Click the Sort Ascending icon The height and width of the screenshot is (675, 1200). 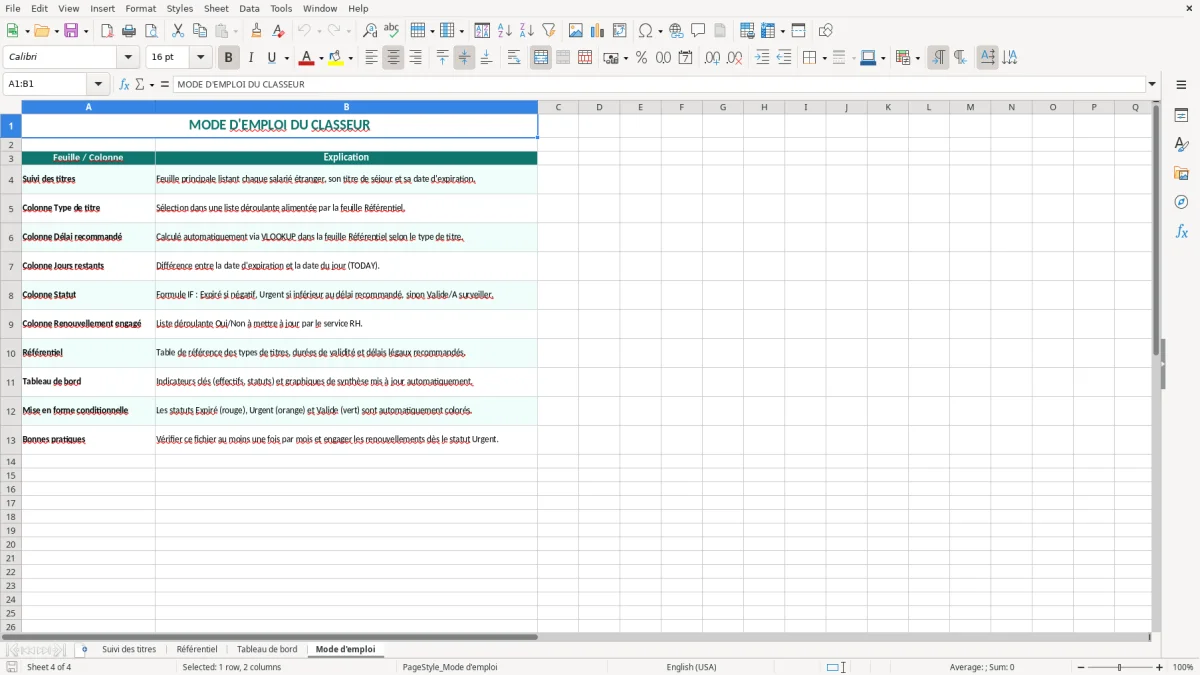coord(505,31)
